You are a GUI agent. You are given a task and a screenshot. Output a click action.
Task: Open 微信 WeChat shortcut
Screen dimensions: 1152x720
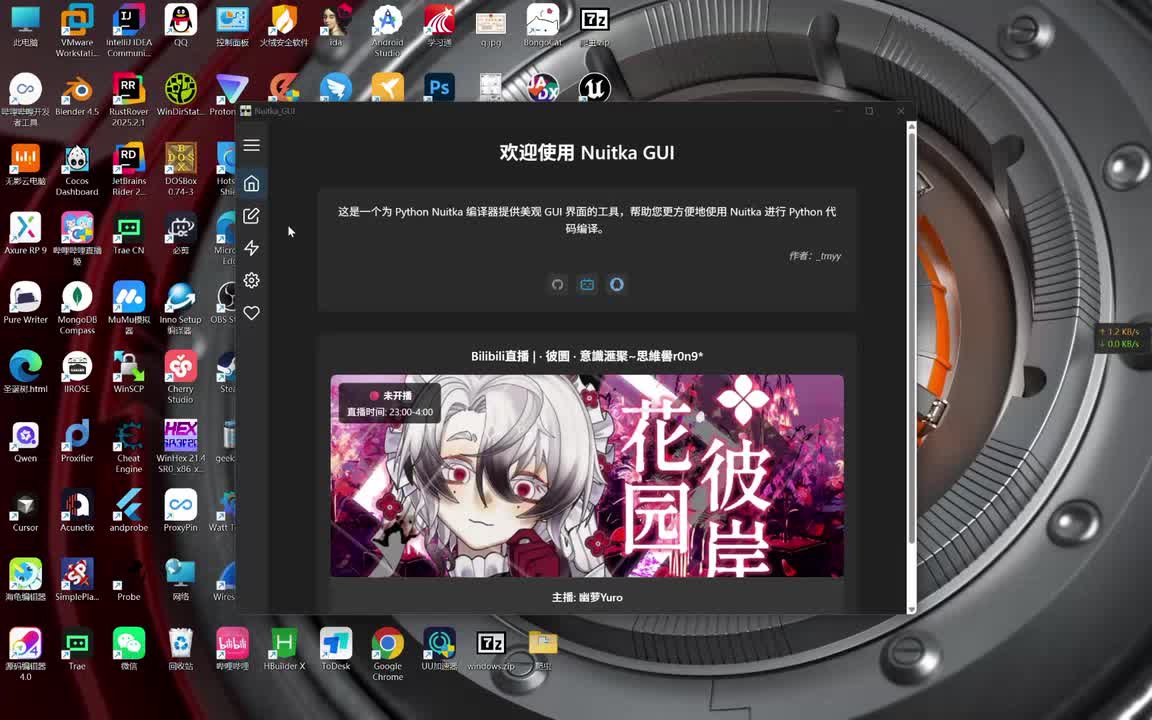129,649
